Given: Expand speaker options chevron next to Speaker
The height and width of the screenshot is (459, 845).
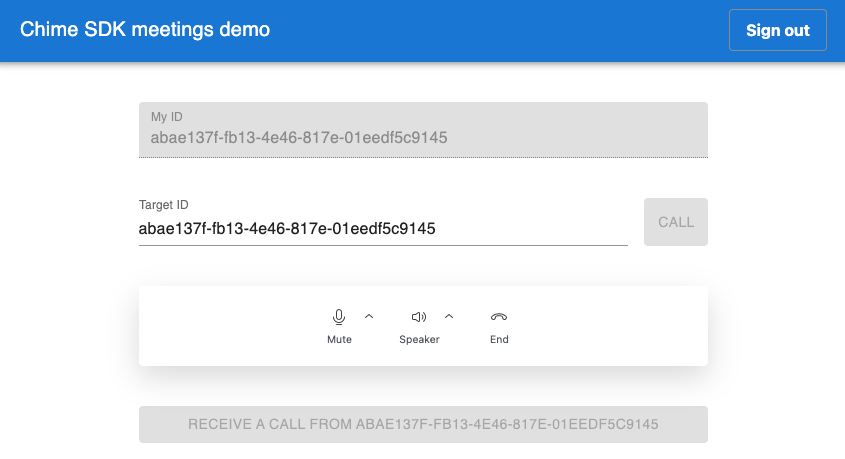Looking at the screenshot, I should (x=449, y=316).
